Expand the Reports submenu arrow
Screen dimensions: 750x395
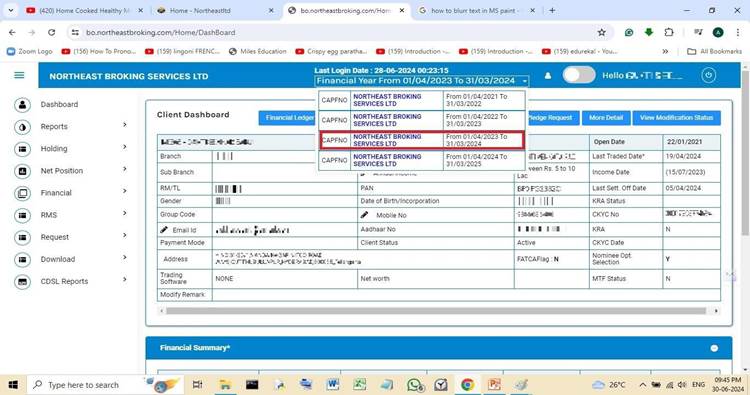pos(124,125)
